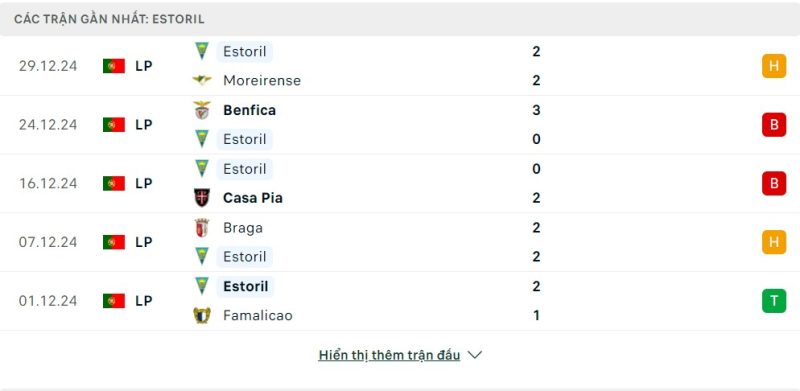This screenshot has width=800, height=391.
Task: Click Portugal flag beside the 01.12.24 match
Action: click(114, 301)
